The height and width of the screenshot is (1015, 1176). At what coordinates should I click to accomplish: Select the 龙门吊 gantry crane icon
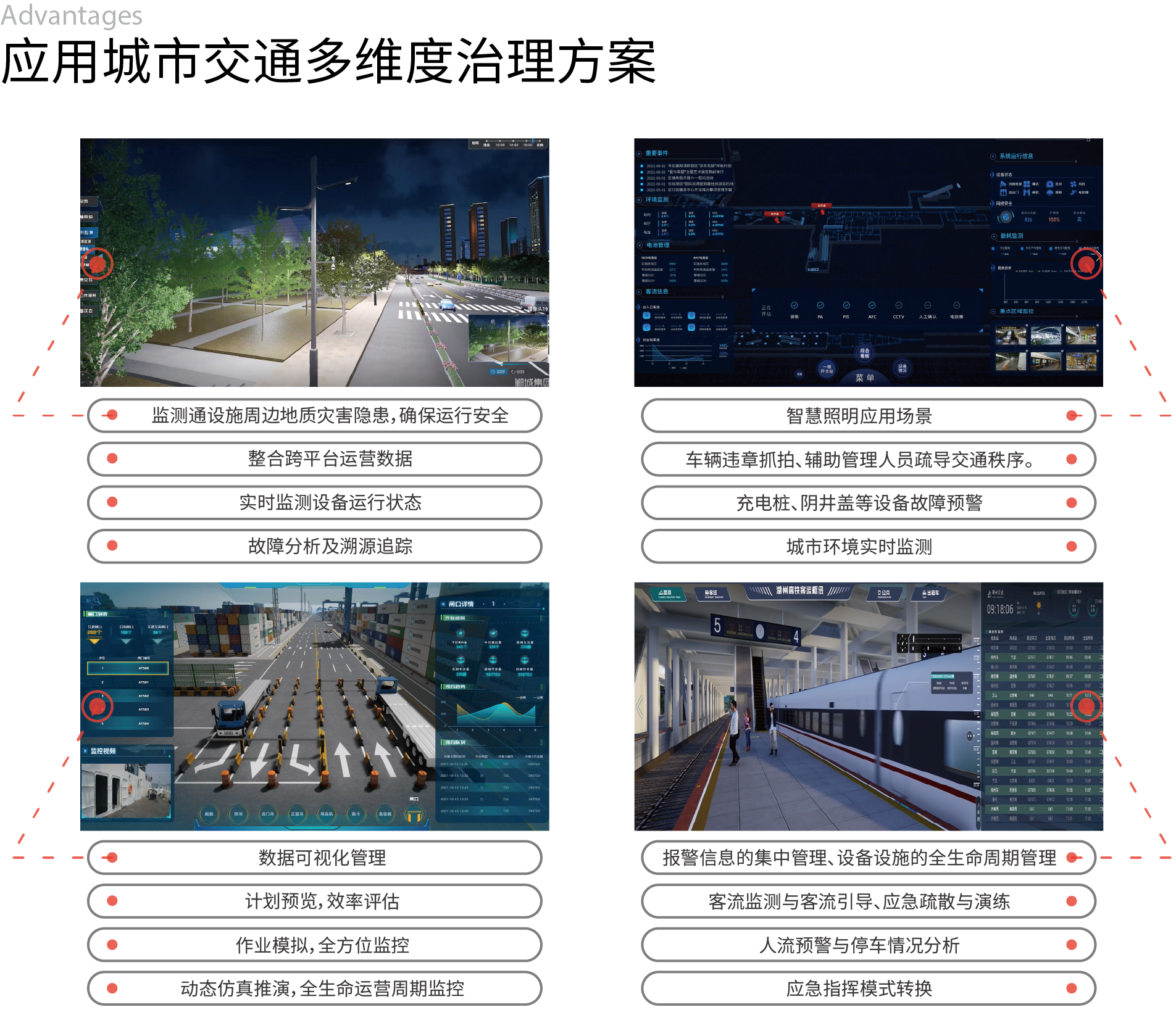(x=267, y=814)
